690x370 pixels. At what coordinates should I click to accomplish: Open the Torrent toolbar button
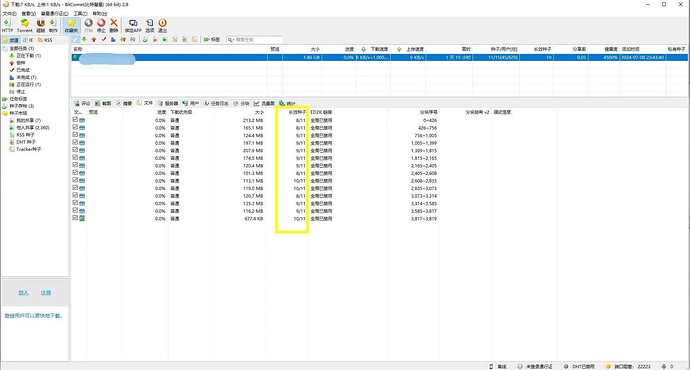(x=25, y=26)
